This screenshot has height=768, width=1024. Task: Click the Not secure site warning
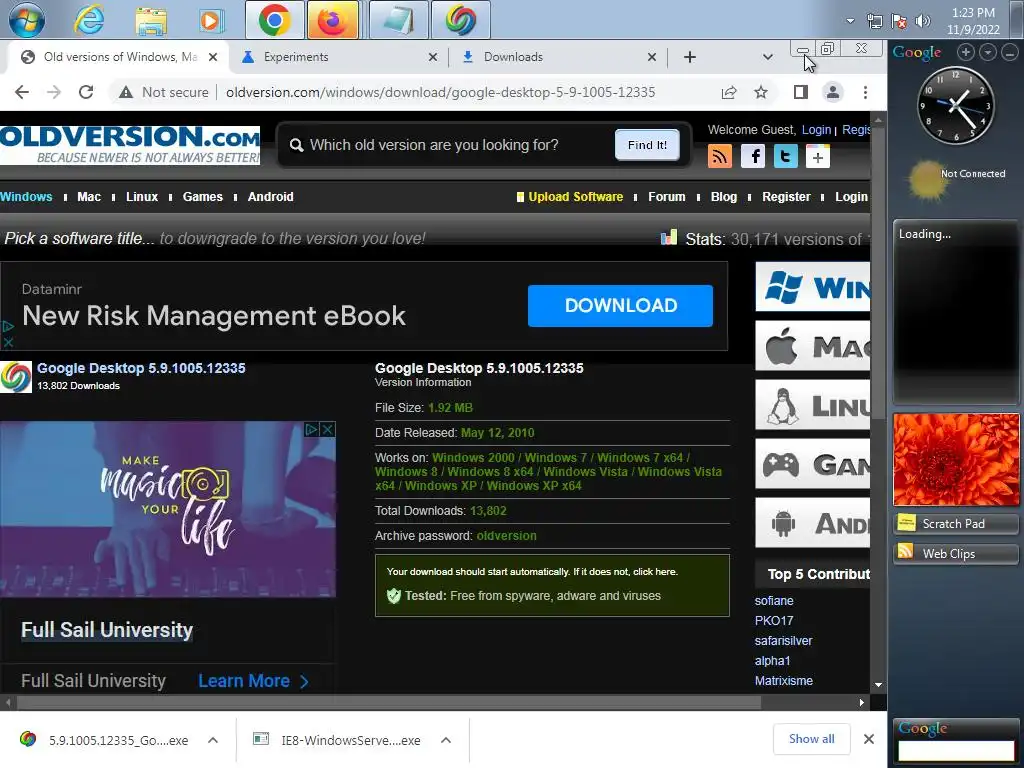[x=163, y=92]
